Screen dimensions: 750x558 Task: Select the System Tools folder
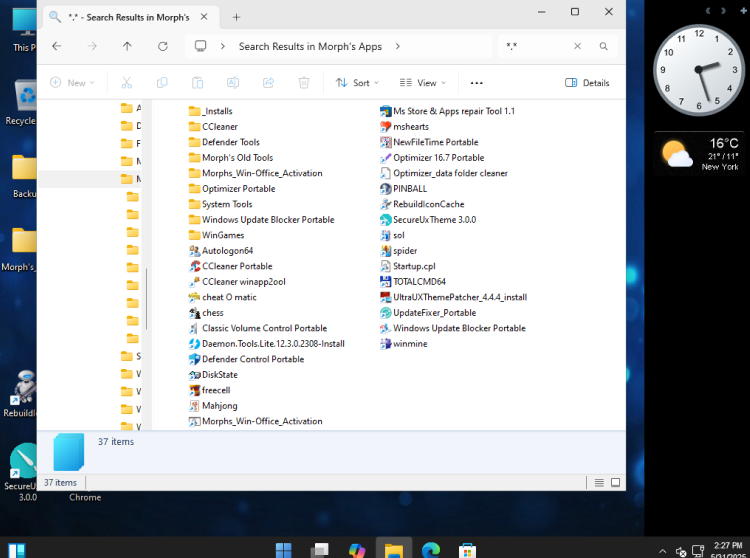point(221,204)
